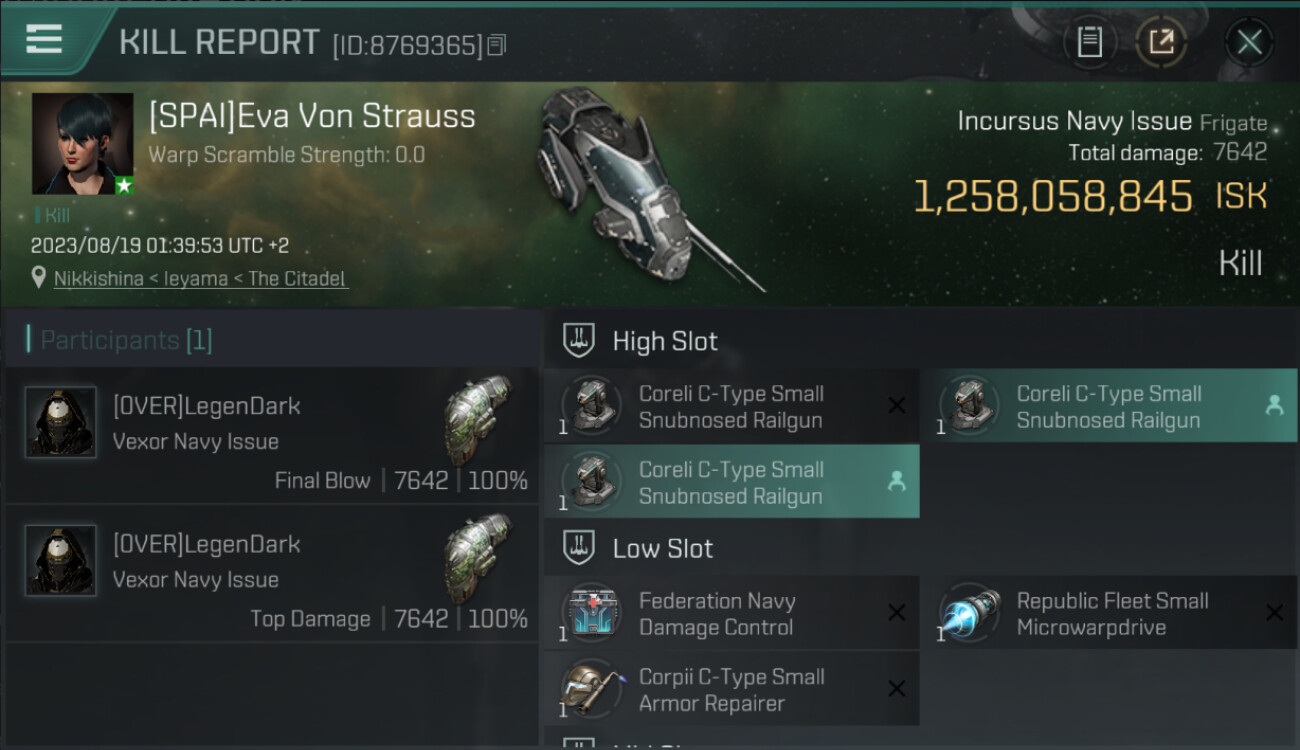Select the top-right highlighted Snubnosed Railgun item
The height and width of the screenshot is (750, 1300).
pyautogui.click(x=1109, y=406)
